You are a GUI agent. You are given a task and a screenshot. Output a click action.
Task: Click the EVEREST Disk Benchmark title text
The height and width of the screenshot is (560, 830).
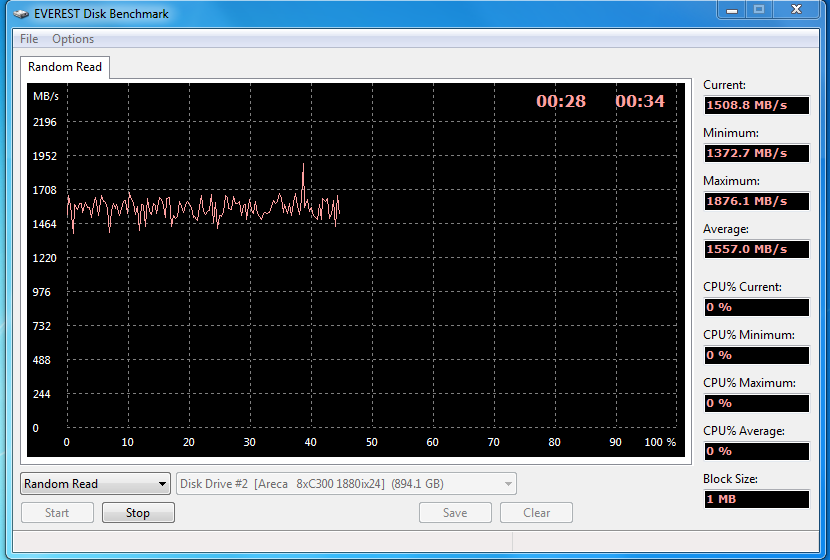pyautogui.click(x=101, y=14)
